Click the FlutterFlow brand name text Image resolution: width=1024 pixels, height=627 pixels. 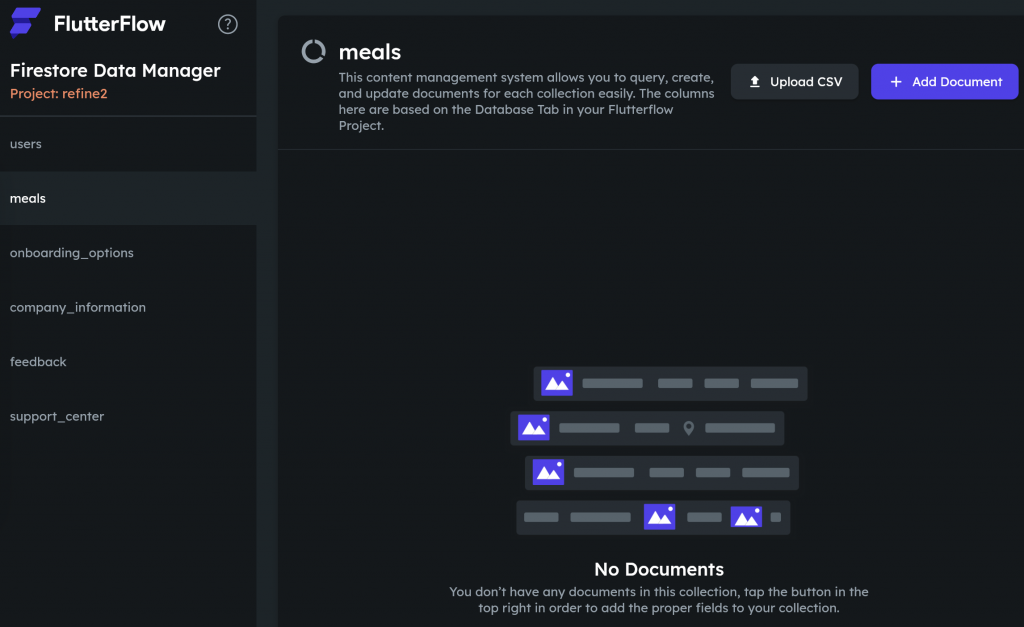pyautogui.click(x=110, y=24)
